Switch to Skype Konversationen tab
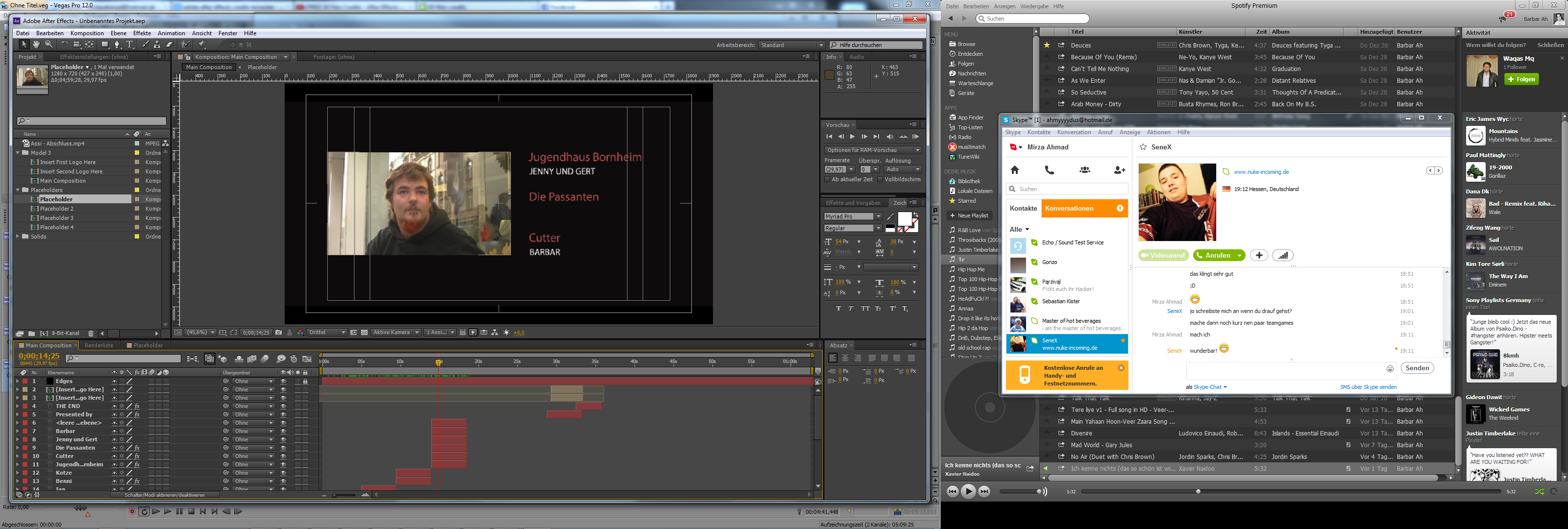Image resolution: width=1568 pixels, height=529 pixels. (x=1085, y=208)
